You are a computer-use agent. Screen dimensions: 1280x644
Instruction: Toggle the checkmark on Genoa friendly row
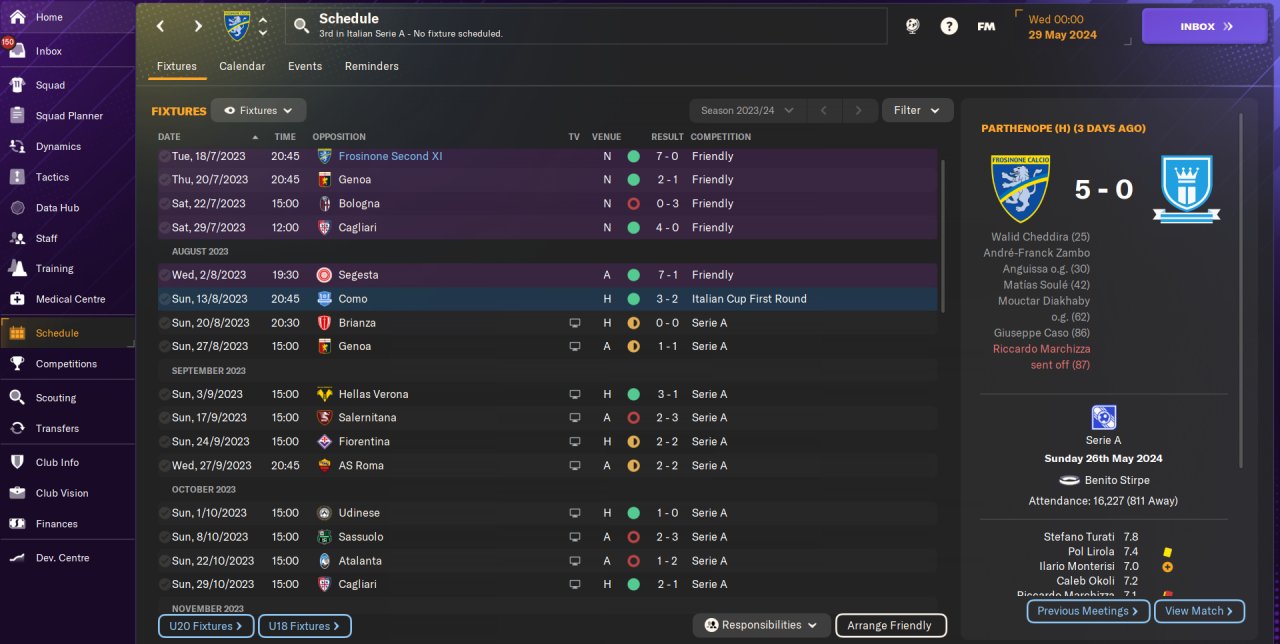click(x=164, y=180)
